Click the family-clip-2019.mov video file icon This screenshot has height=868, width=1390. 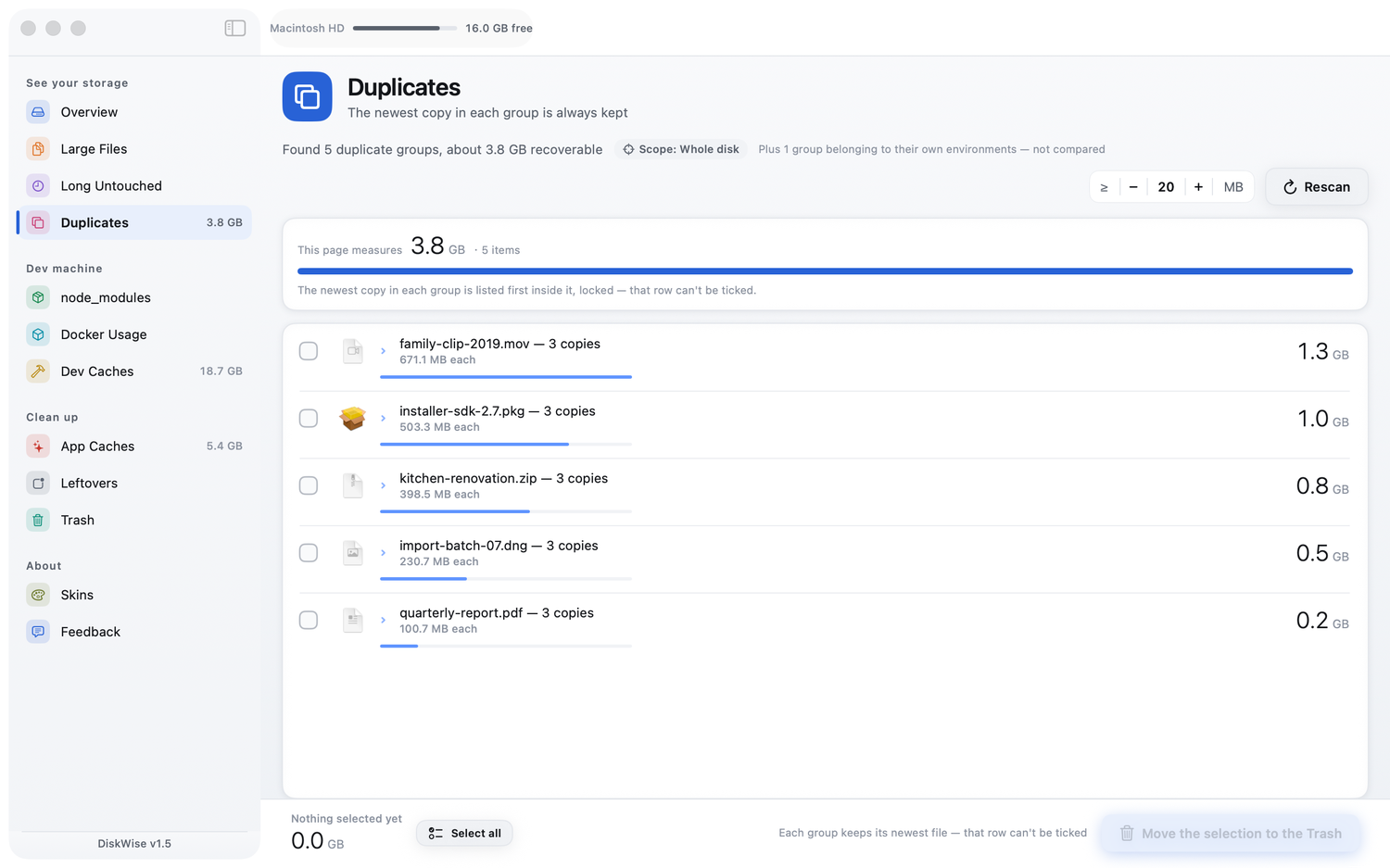(353, 351)
